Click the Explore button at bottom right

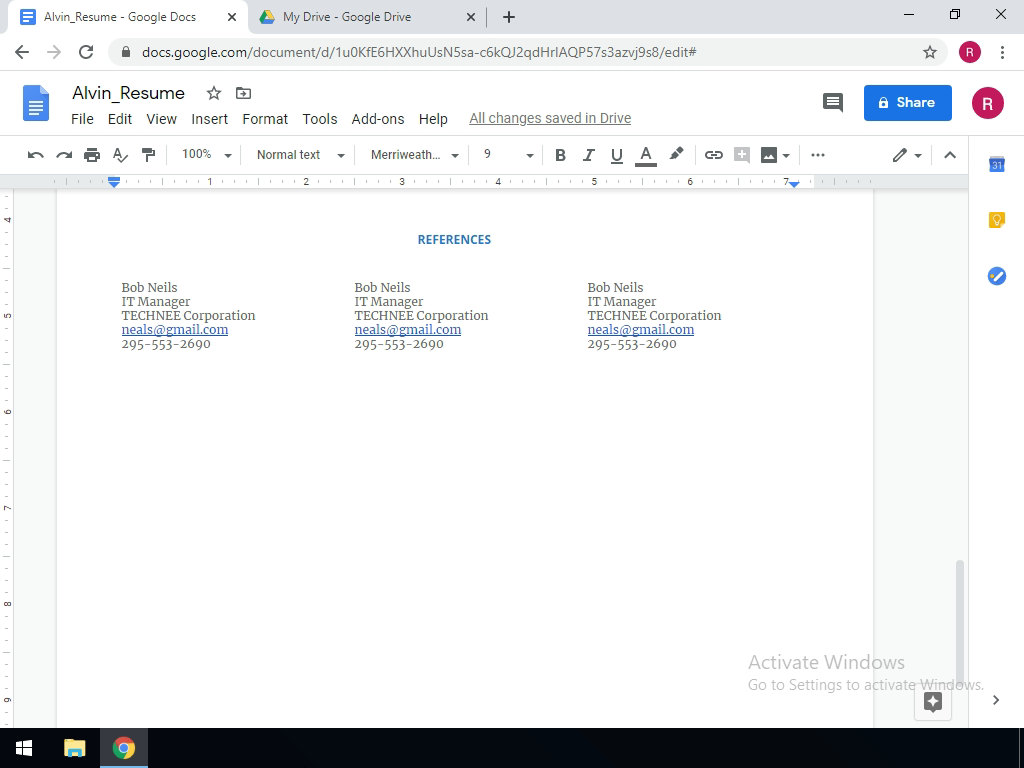(933, 702)
